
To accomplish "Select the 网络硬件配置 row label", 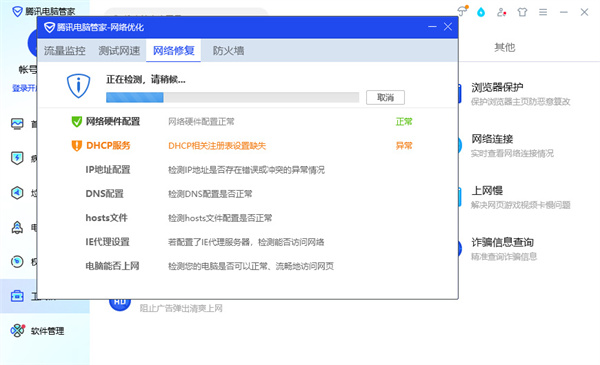I will pyautogui.click(x=112, y=122).
